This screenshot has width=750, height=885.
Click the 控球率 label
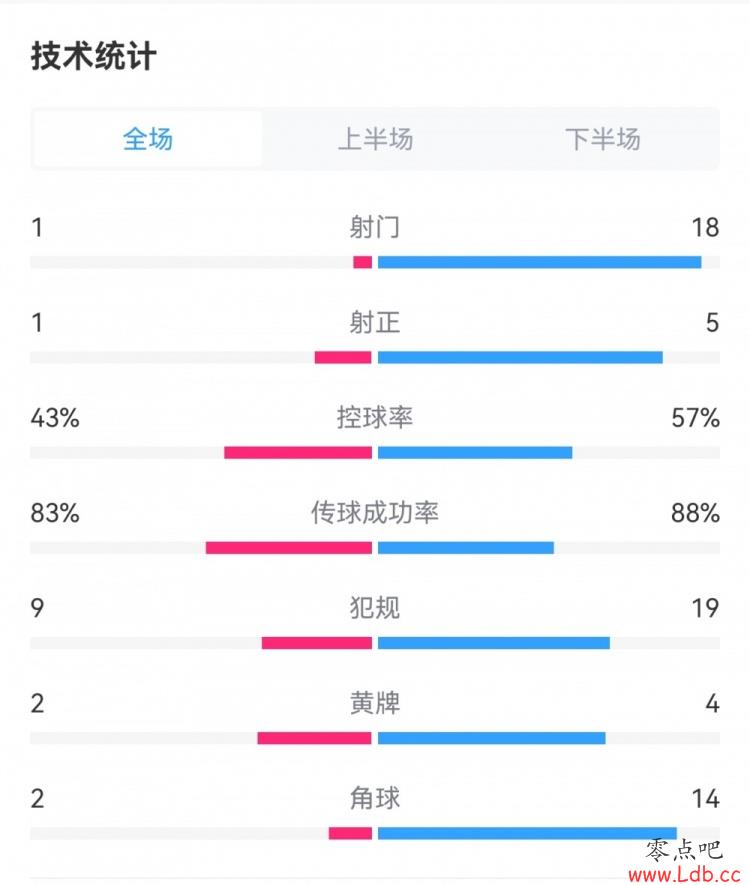click(375, 418)
